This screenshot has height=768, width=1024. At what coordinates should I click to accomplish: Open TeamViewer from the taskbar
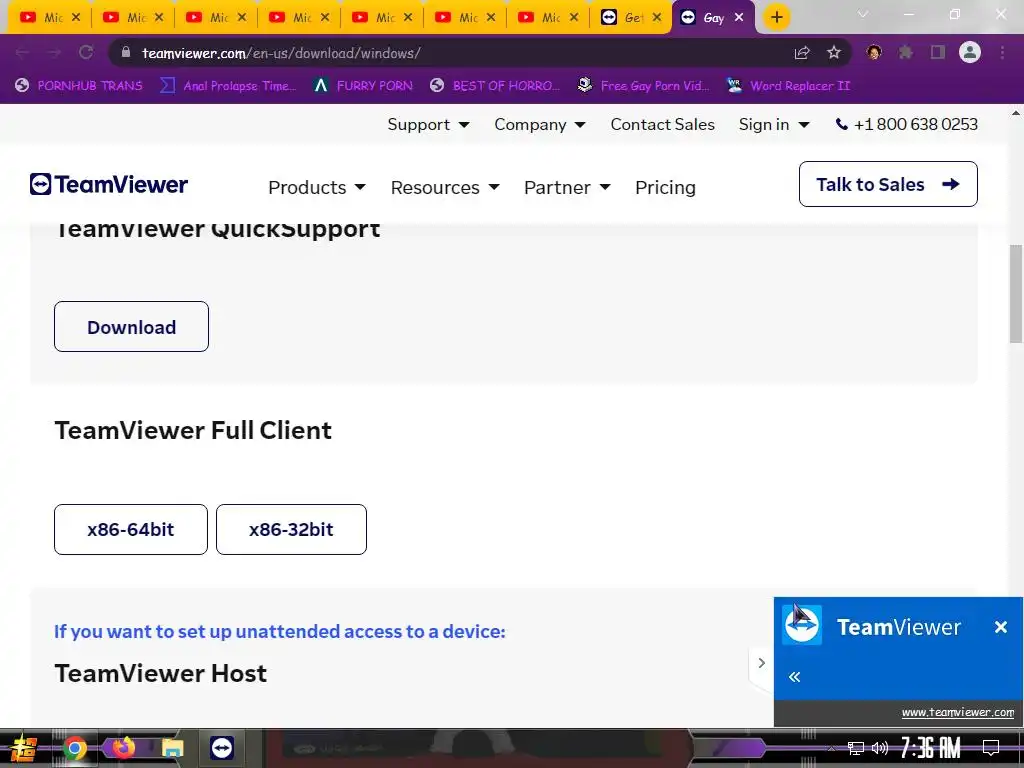point(222,748)
